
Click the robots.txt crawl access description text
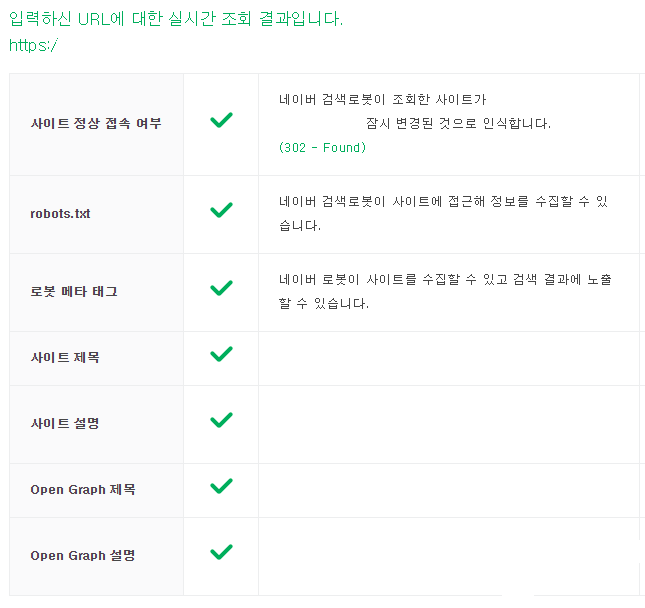coord(443,213)
